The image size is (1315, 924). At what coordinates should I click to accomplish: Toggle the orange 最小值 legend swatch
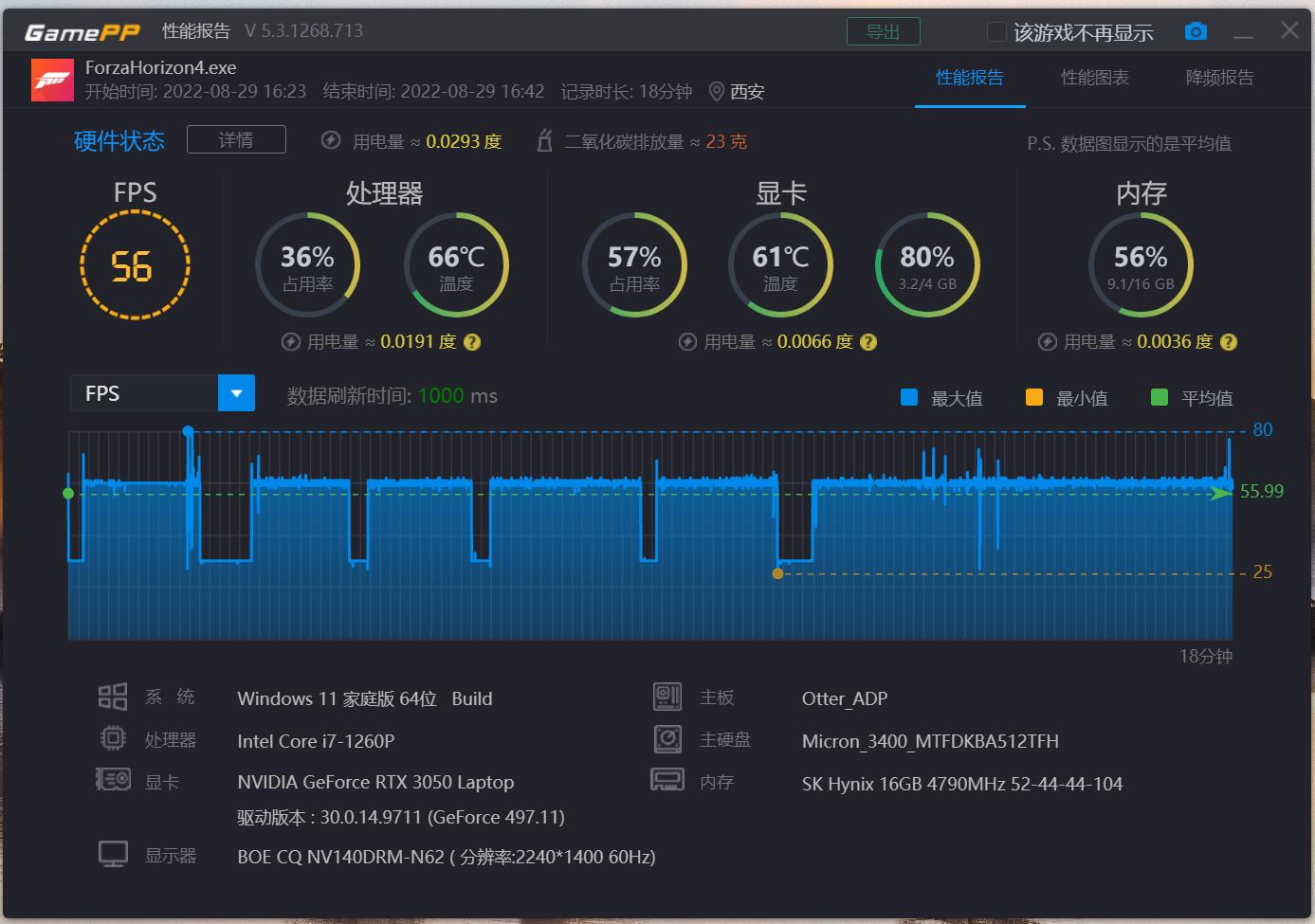click(x=1034, y=397)
